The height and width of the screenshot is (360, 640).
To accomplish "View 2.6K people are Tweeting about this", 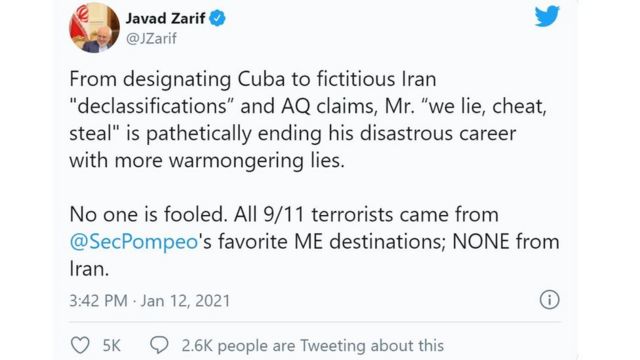I will coord(313,346).
